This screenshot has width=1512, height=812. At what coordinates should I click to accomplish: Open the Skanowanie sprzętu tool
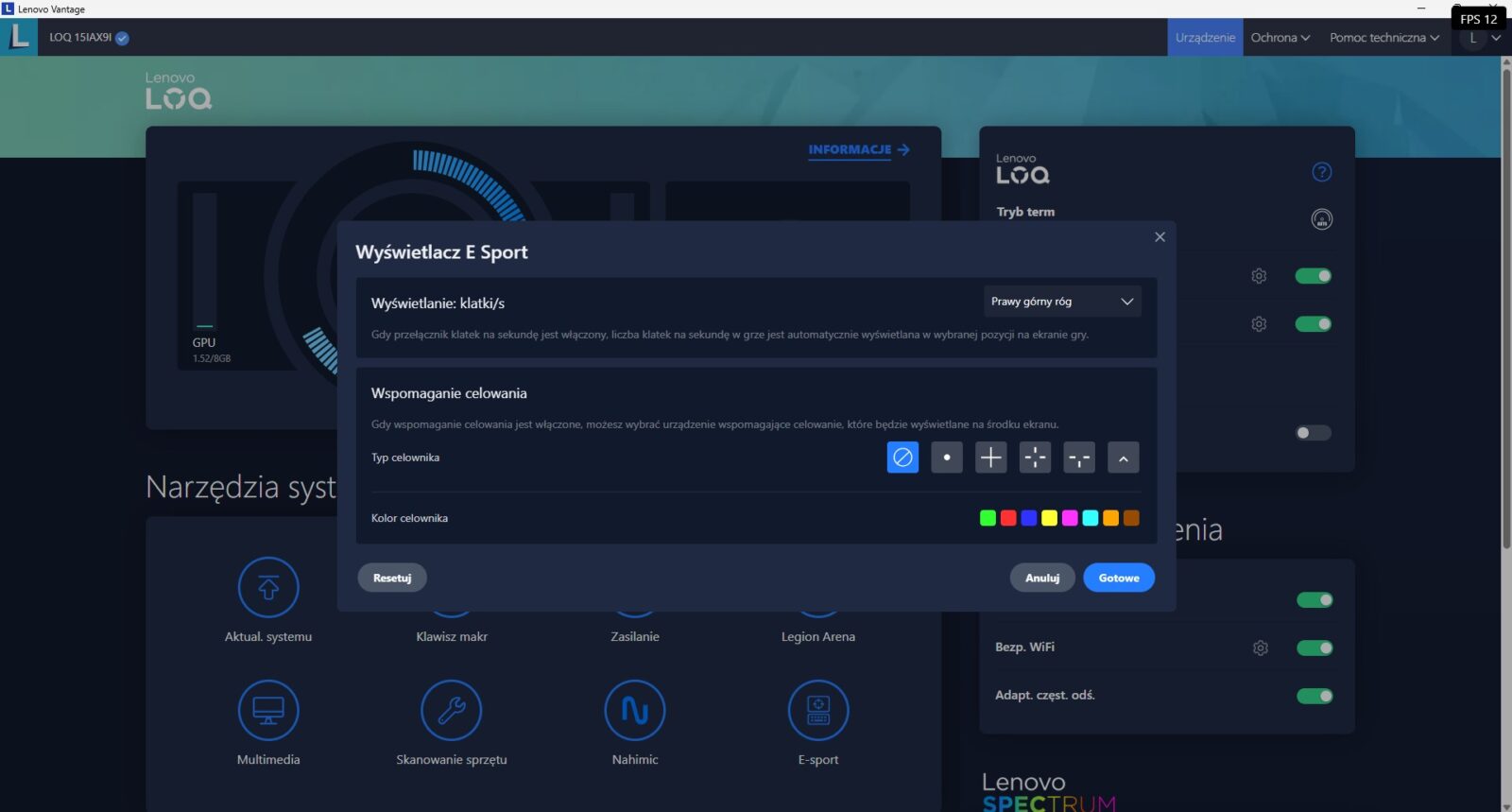[451, 710]
